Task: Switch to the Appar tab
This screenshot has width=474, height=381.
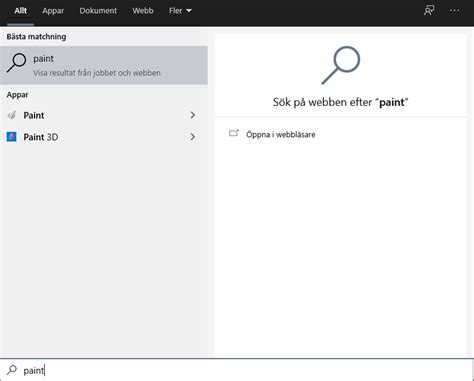Action: coord(53,11)
